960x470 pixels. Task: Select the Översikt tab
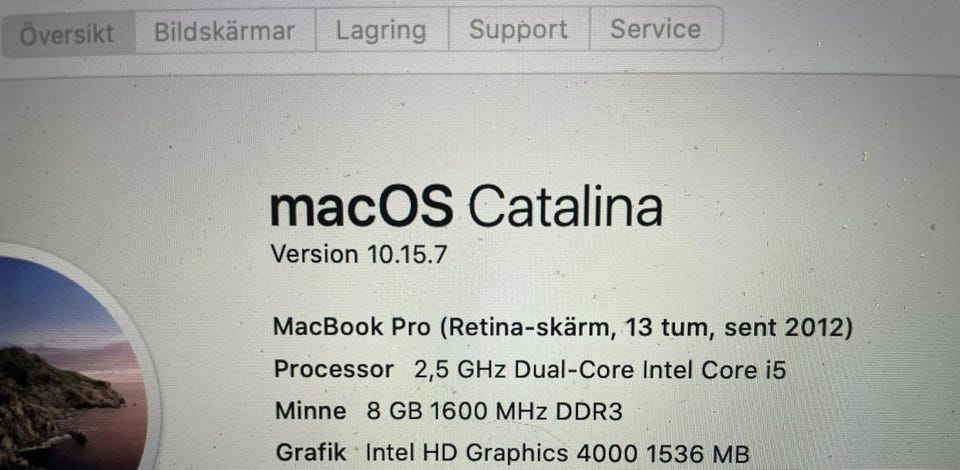point(67,32)
